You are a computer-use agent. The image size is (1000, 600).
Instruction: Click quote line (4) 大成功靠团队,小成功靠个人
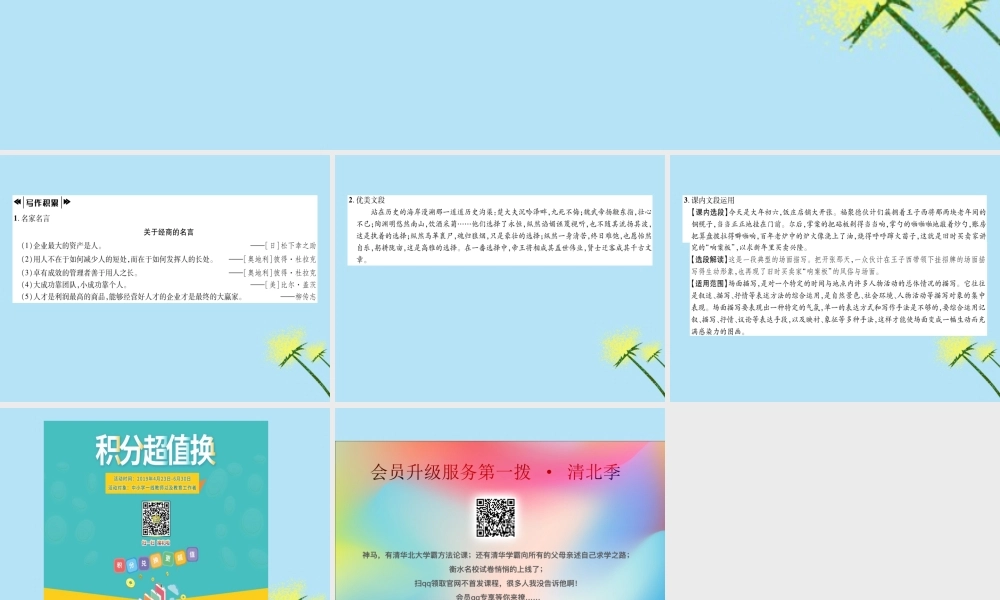pyautogui.click(x=74, y=284)
